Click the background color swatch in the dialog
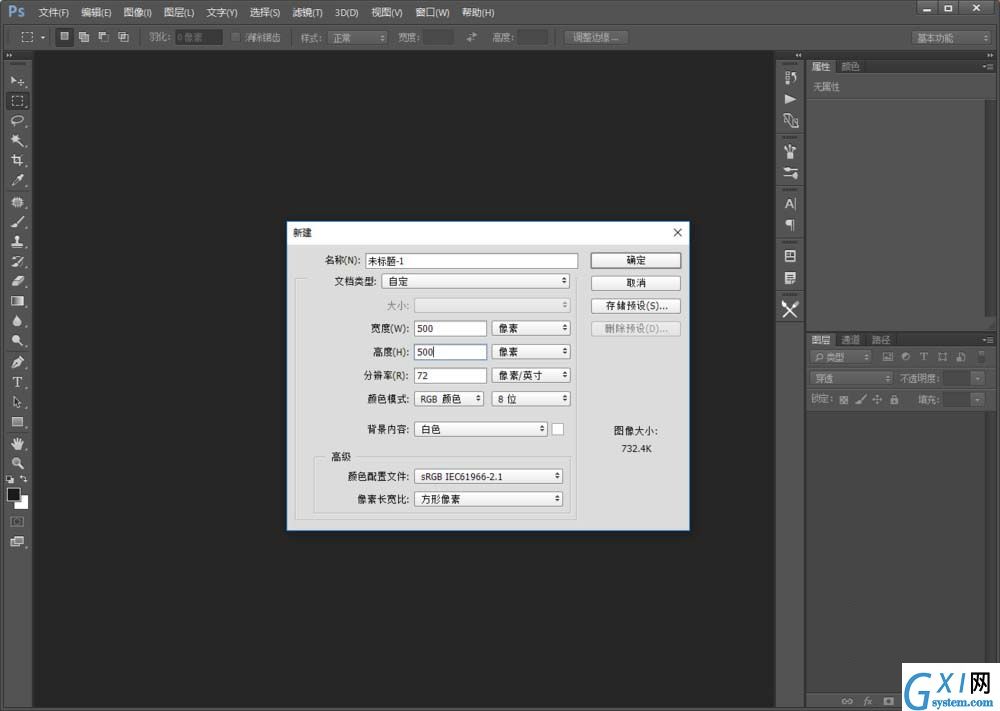This screenshot has width=1000, height=711. [557, 429]
